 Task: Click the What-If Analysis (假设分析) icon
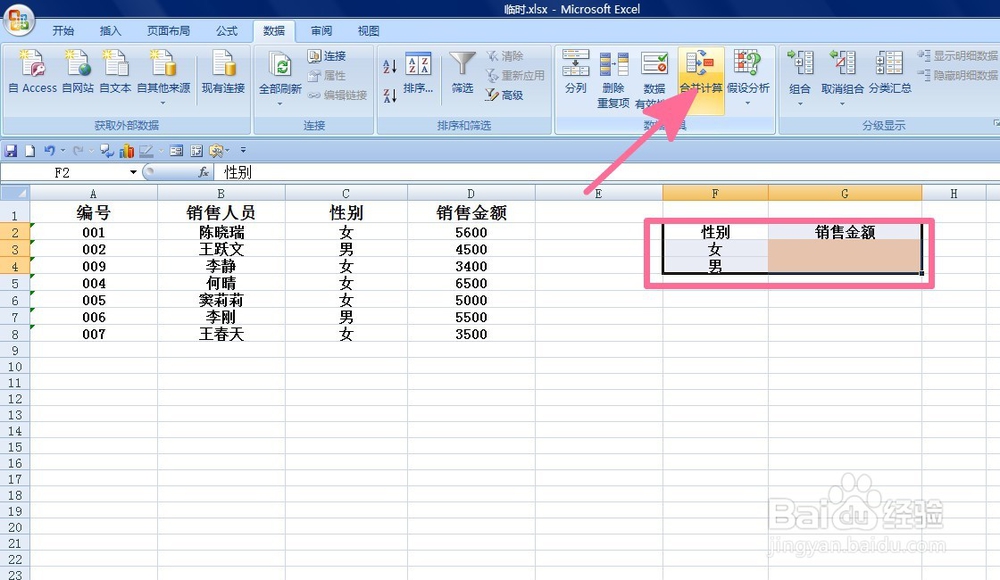point(747,64)
